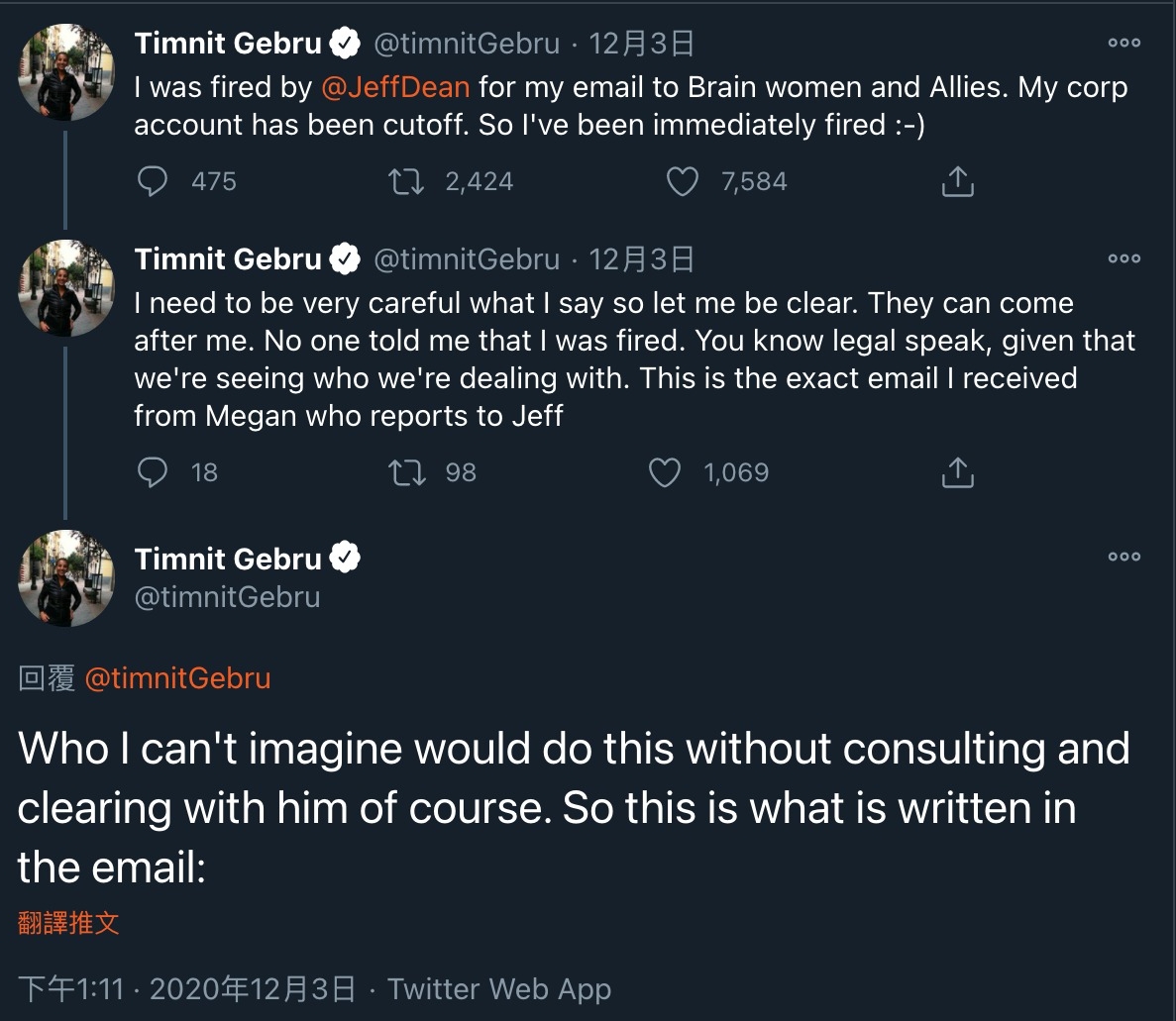The image size is (1176, 1021).
Task: Open the first tweet's 12月3日 date link
Action: tap(641, 44)
